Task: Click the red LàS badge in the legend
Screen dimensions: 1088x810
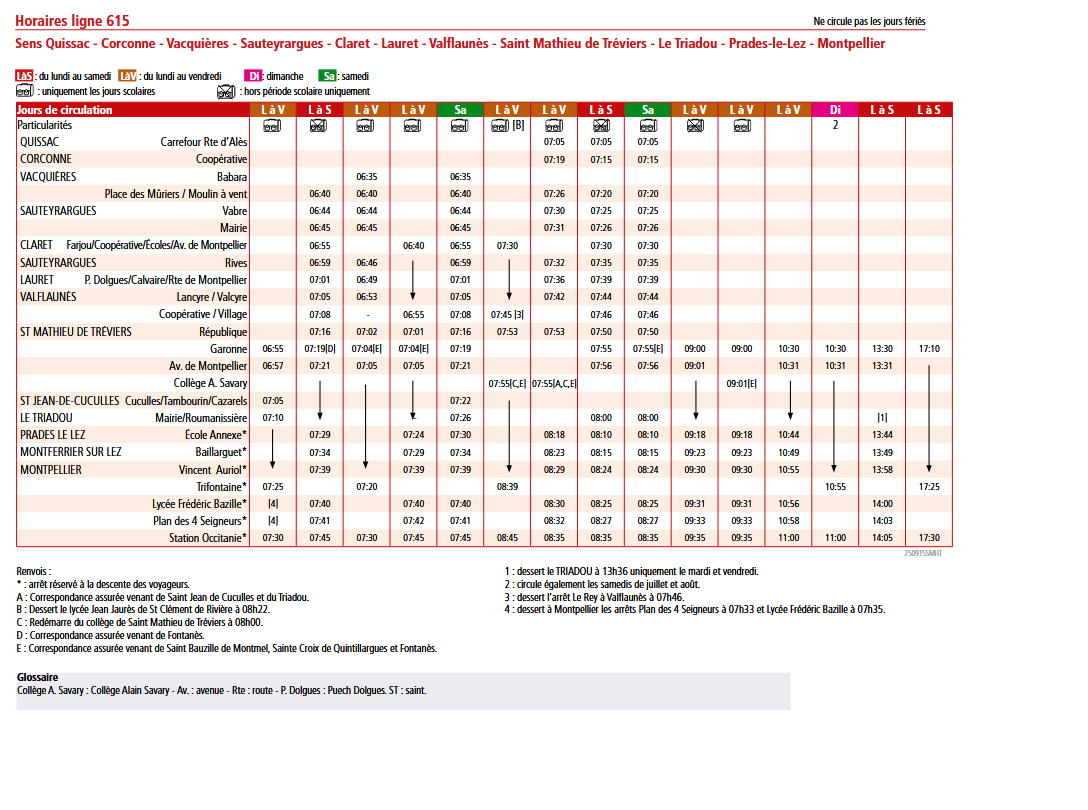Action: (25, 76)
